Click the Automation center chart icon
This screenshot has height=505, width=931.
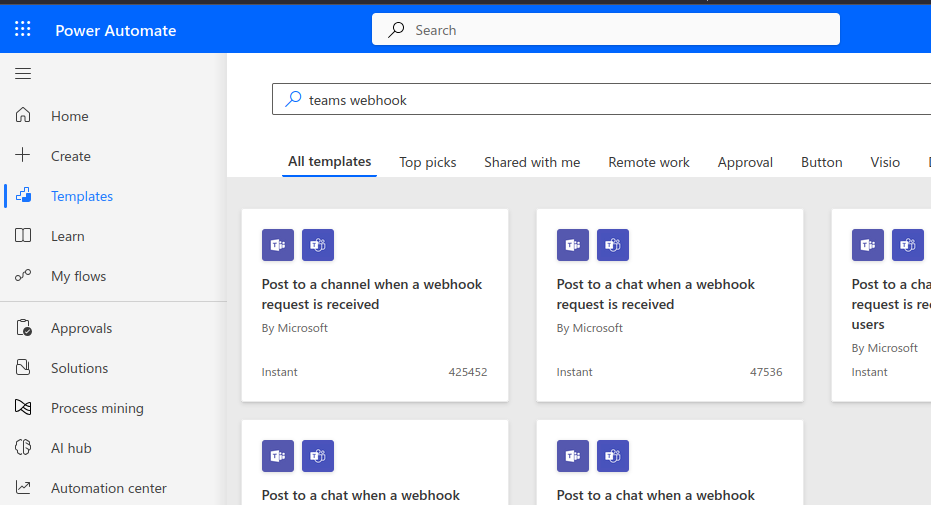tap(23, 488)
